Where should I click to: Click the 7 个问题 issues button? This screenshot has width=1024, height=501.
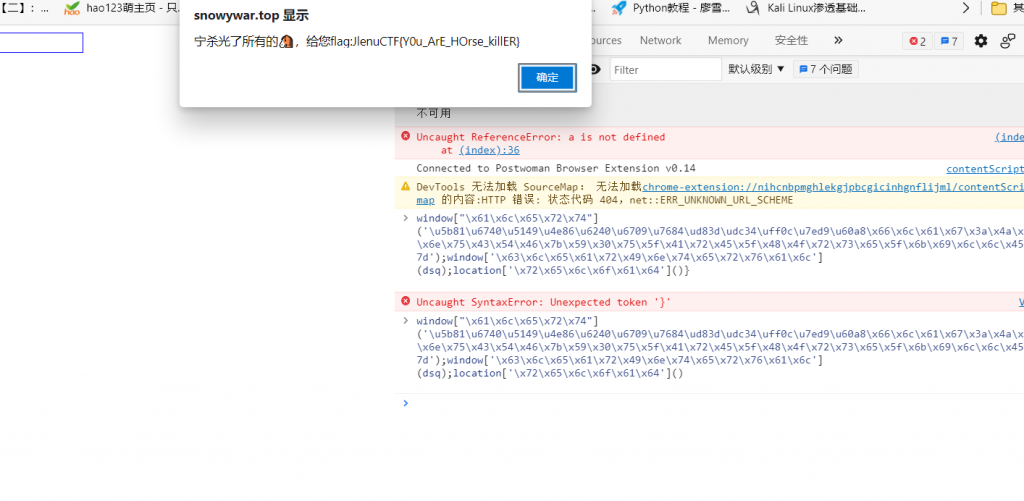click(x=825, y=70)
